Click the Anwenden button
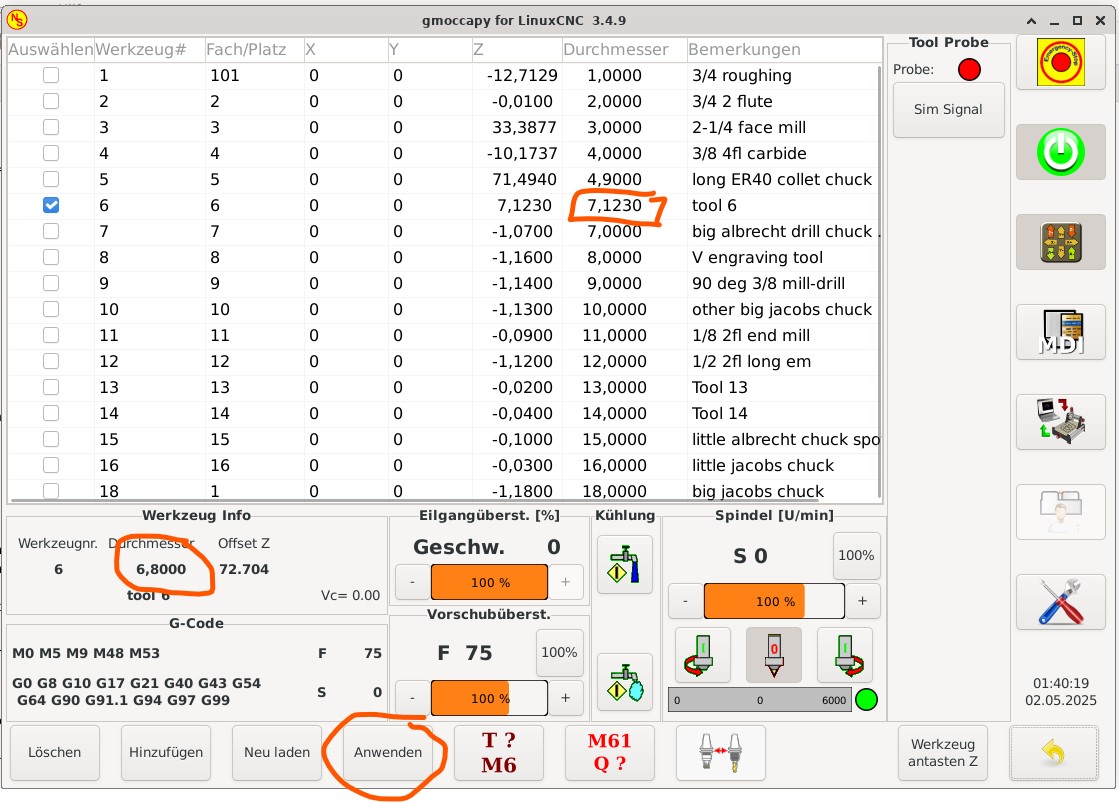 coord(388,753)
